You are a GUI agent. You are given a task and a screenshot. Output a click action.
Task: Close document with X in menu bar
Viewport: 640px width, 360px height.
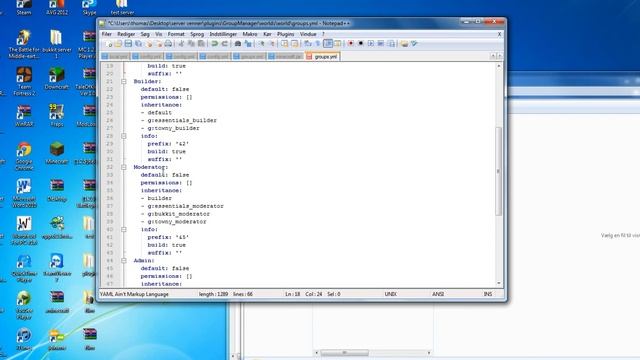499,34
